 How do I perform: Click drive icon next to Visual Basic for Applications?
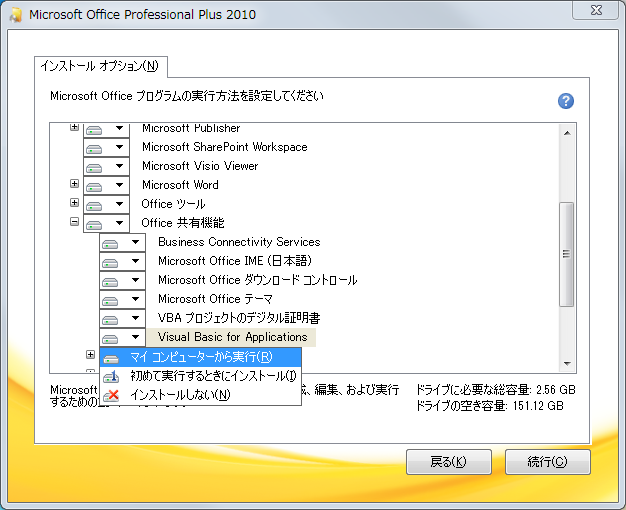tap(110, 339)
